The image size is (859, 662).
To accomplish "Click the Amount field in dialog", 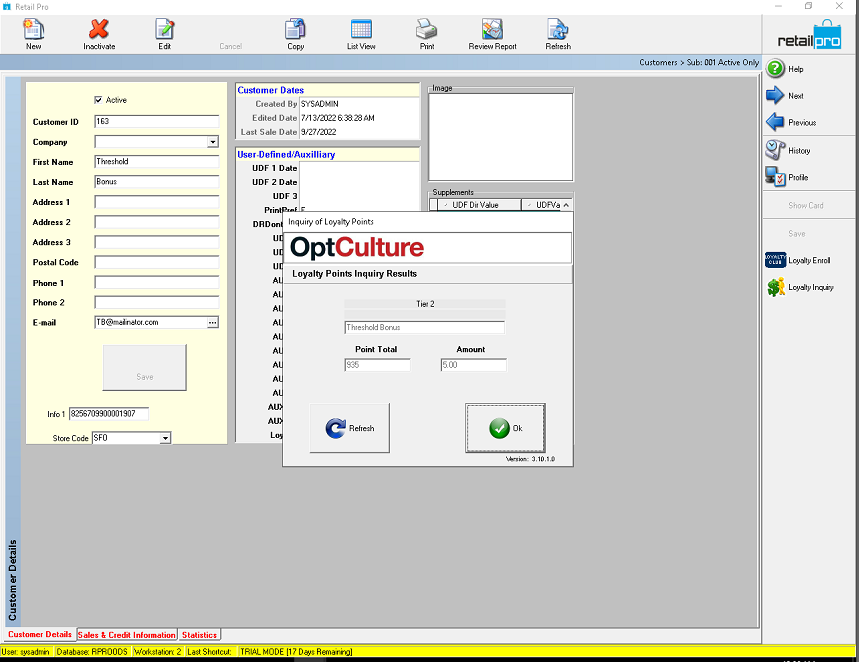I will coord(473,365).
